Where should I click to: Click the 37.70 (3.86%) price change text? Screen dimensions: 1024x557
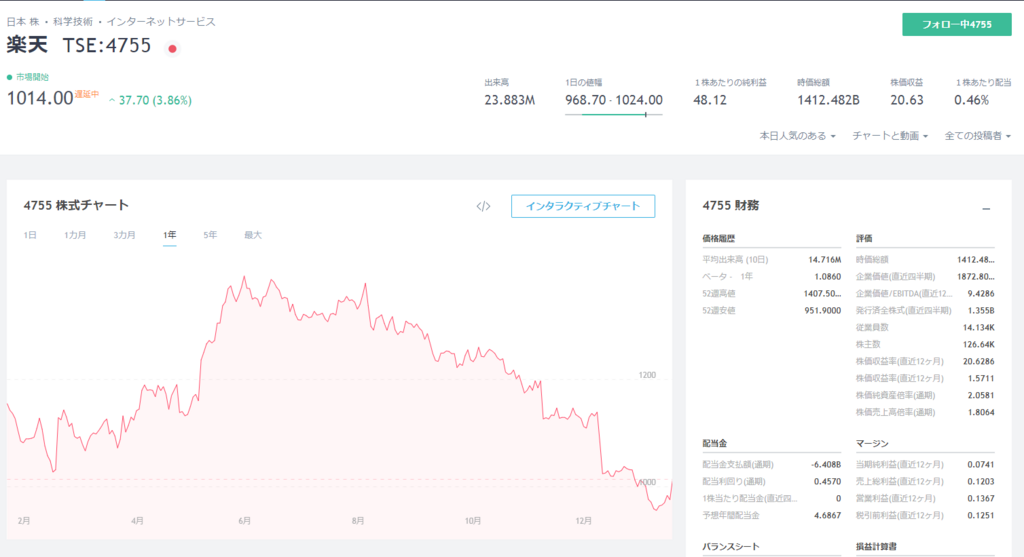pos(155,101)
